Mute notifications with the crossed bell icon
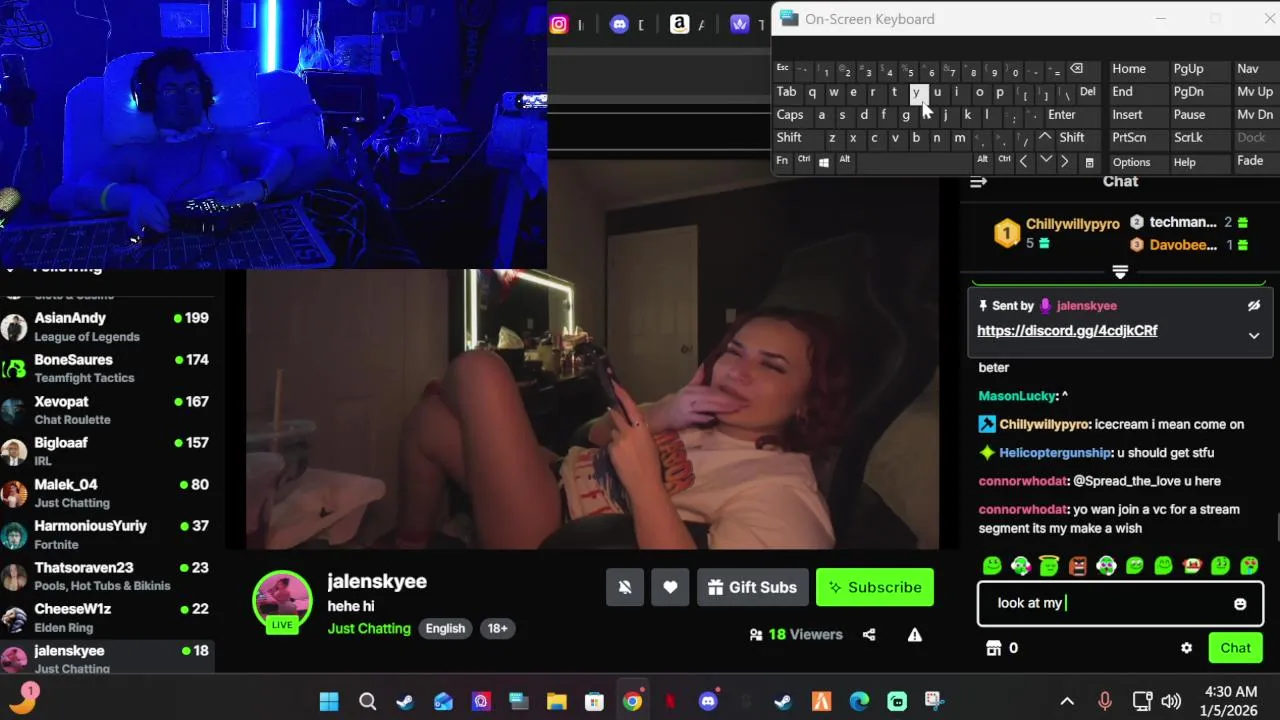Image resolution: width=1280 pixels, height=720 pixels. (625, 587)
